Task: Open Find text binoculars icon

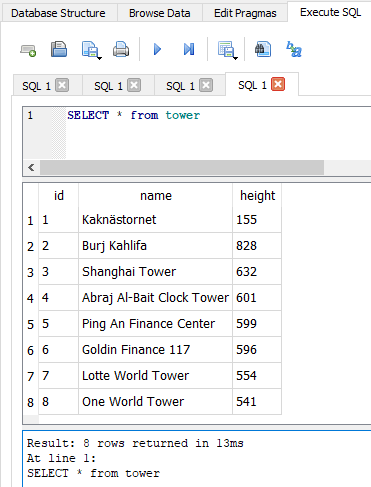Action: tap(263, 49)
